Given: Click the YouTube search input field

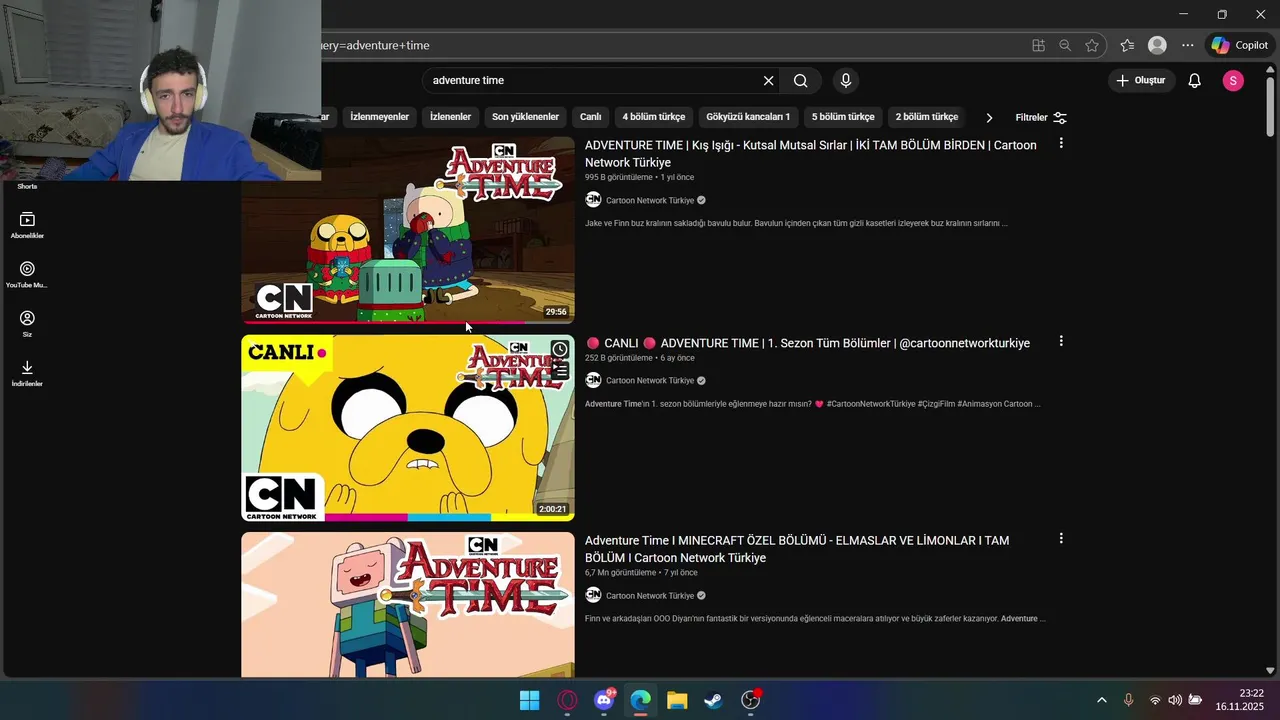Looking at the screenshot, I should coord(594,81).
